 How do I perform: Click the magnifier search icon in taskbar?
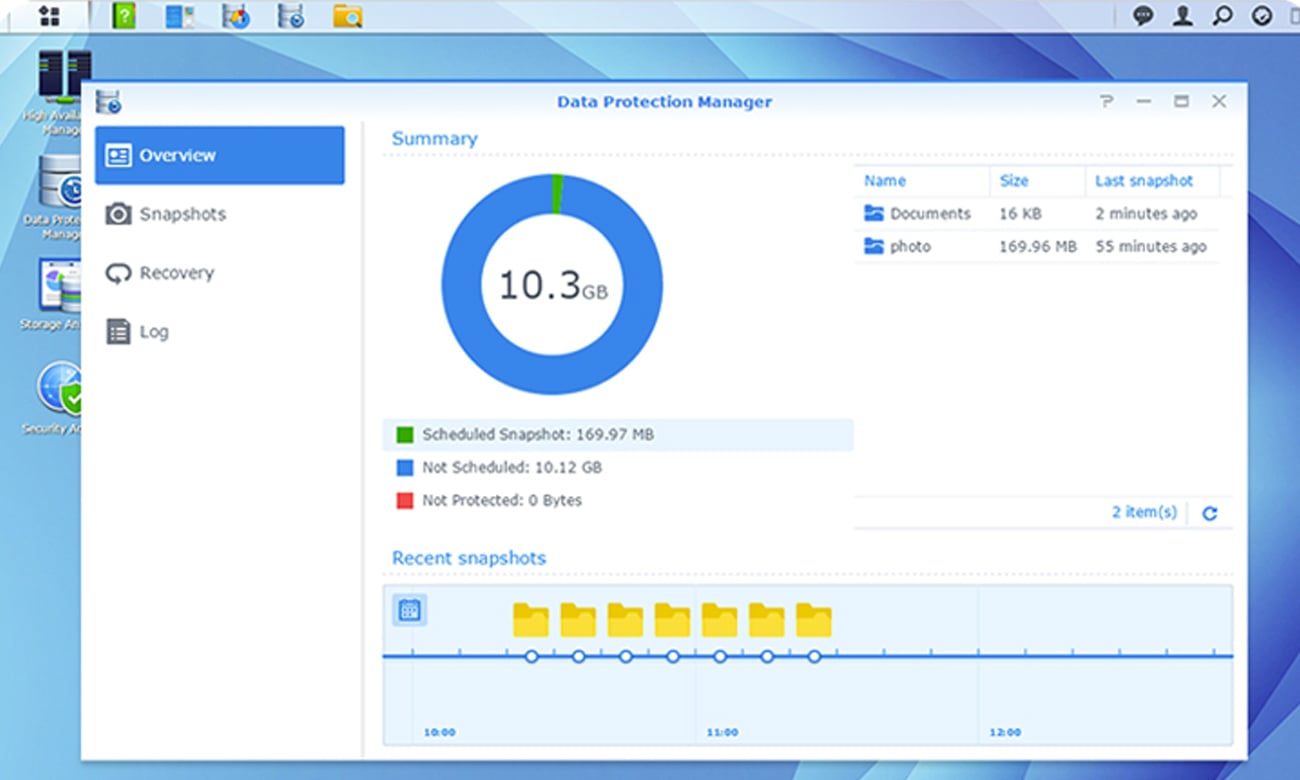(x=1222, y=15)
